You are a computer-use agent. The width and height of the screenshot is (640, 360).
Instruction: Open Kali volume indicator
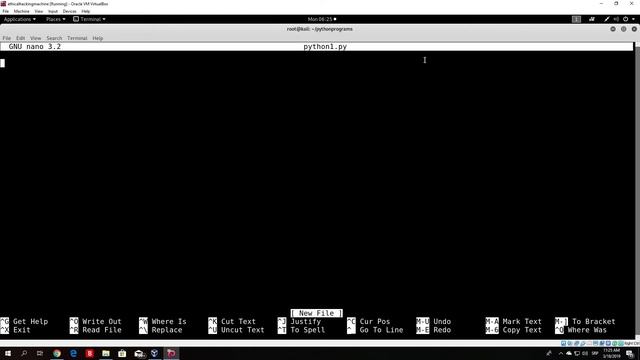click(x=616, y=19)
